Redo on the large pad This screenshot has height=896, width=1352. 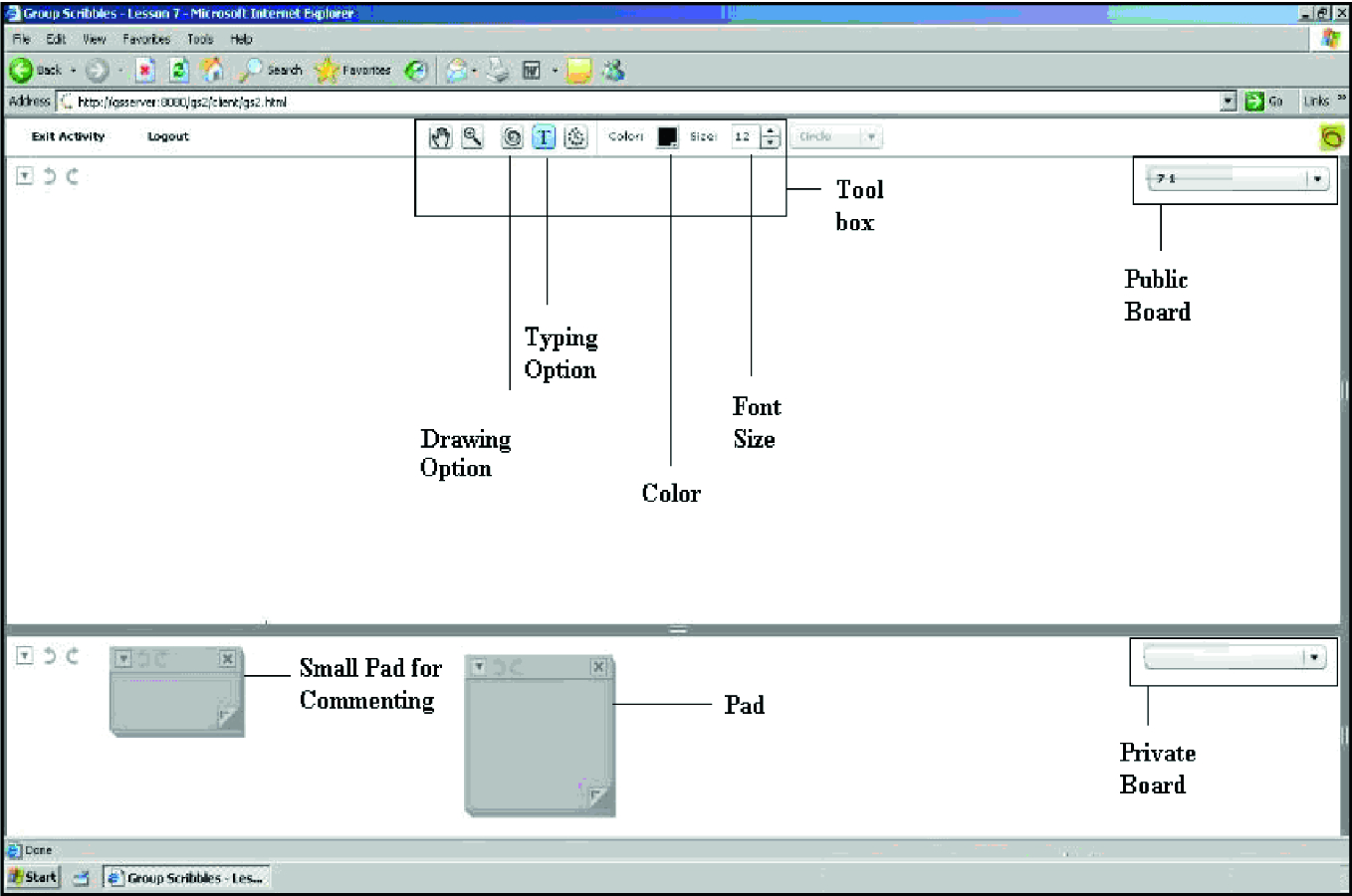pos(516,667)
